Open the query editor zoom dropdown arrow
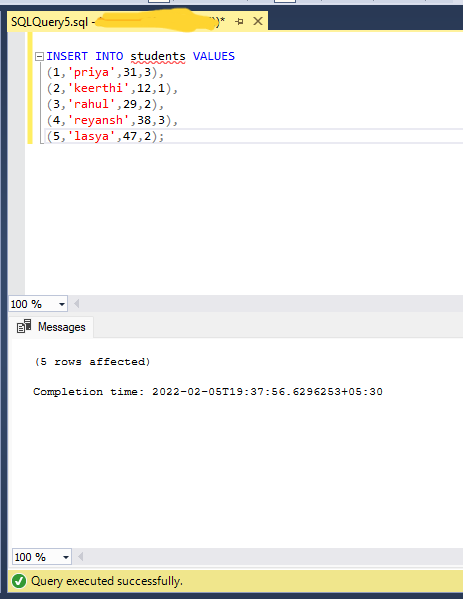Viewport: 463px width, 599px height. [62, 304]
